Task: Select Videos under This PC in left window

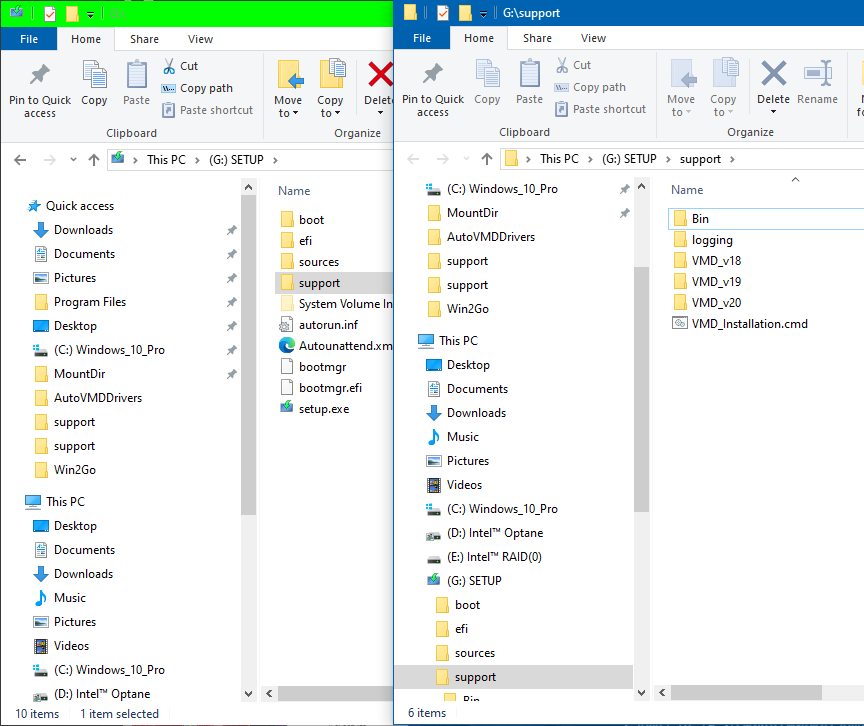Action: point(71,646)
